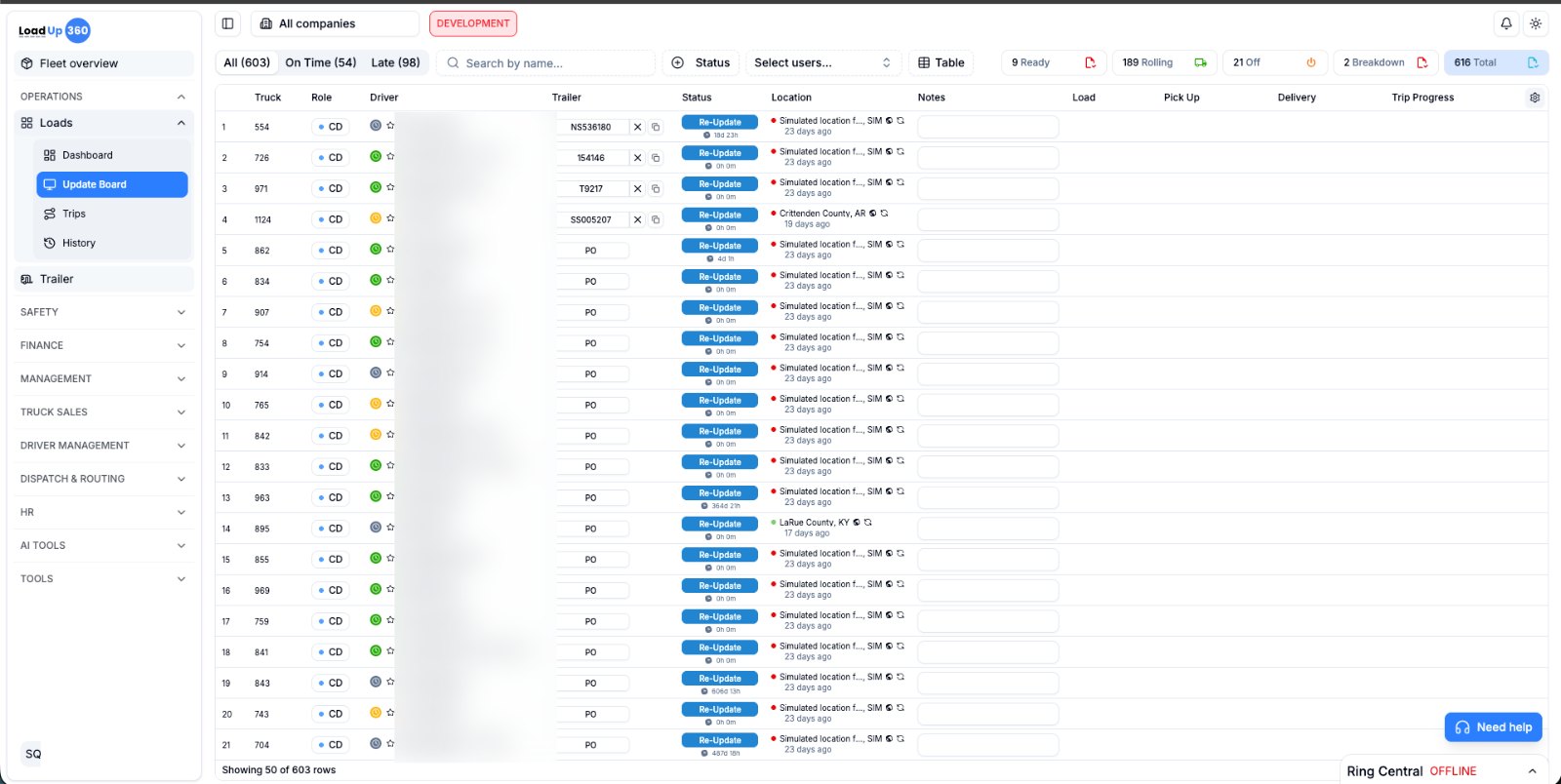Image resolution: width=1561 pixels, height=784 pixels.
Task: Star the driver of truck 969
Action: [390, 589]
